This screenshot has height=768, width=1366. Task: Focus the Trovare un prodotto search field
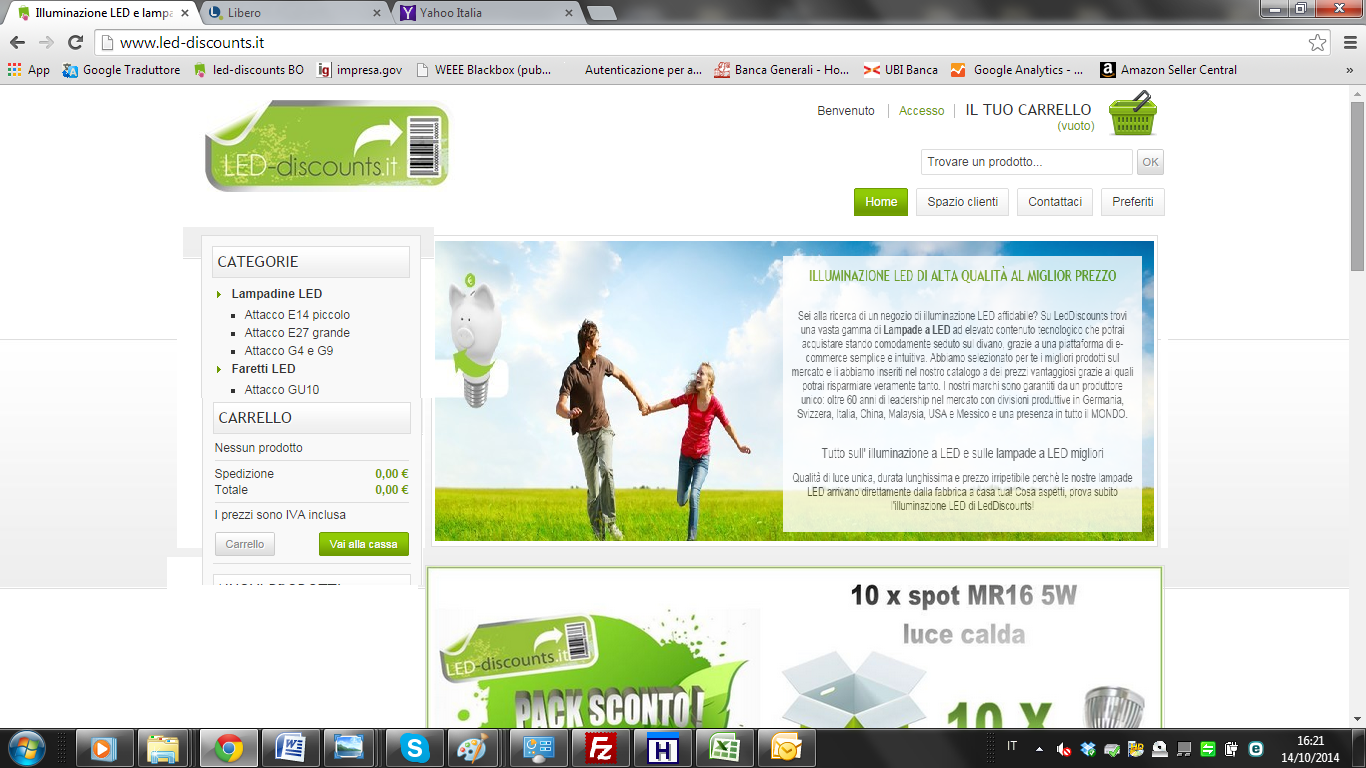[1026, 162]
